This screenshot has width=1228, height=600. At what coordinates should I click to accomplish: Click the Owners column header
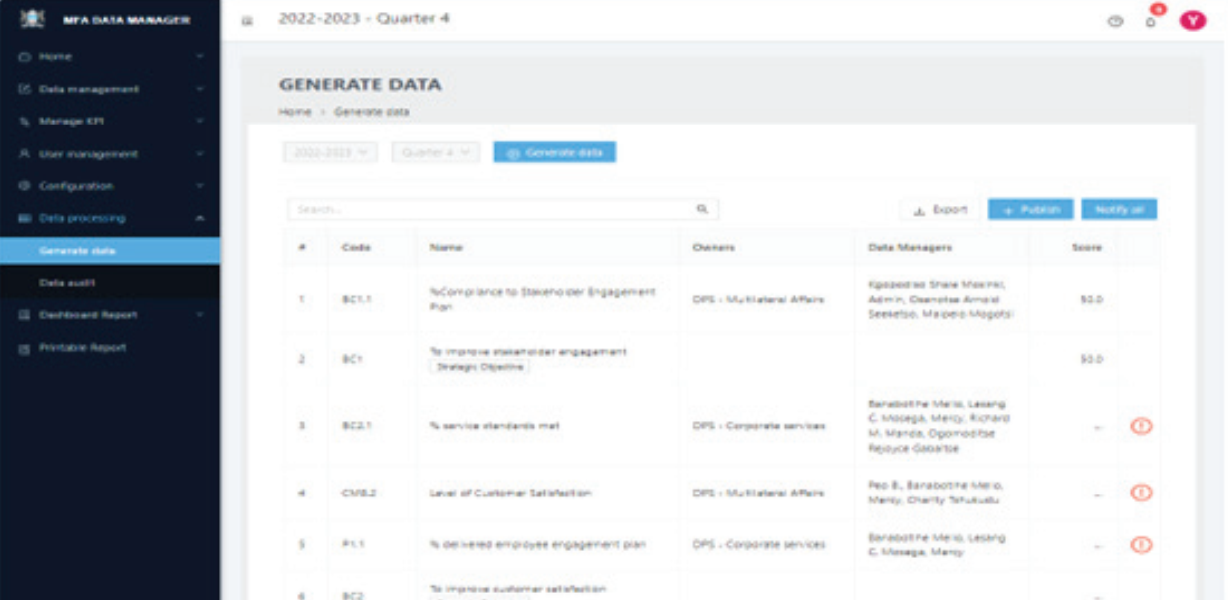713,247
